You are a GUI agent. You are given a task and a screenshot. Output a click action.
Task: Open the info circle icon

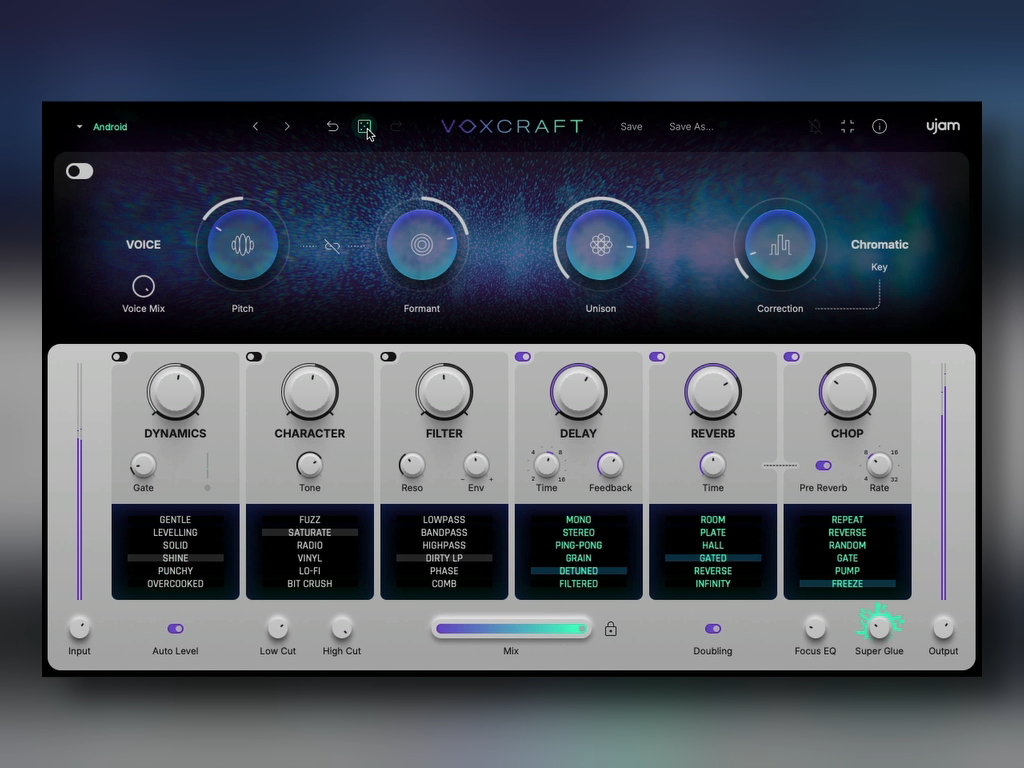(x=880, y=127)
